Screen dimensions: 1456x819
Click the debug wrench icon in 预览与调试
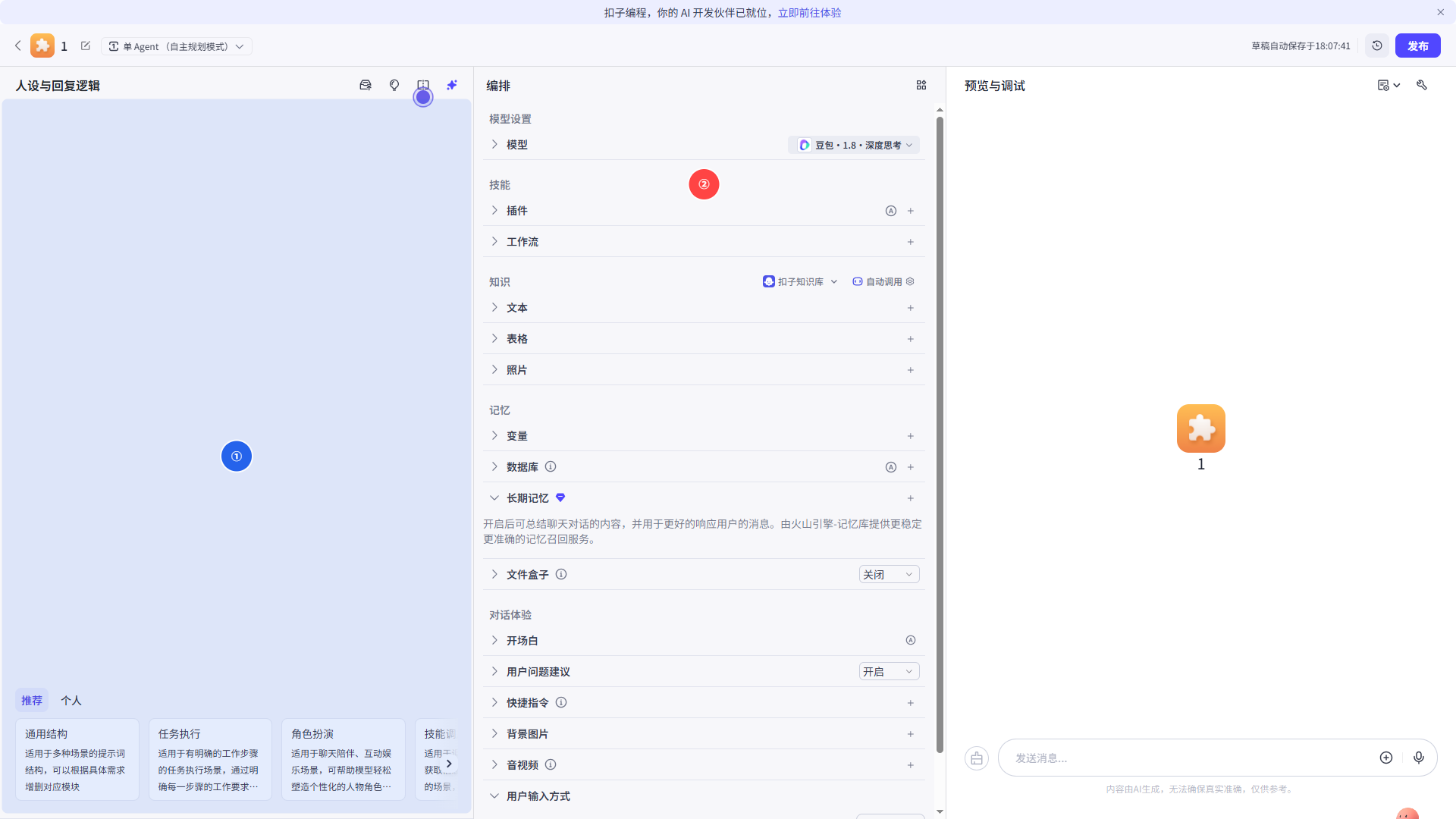1422,85
